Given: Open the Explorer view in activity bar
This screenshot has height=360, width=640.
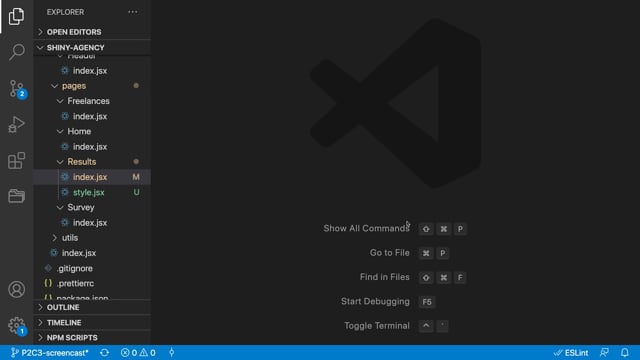Looking at the screenshot, I should pyautogui.click(x=16, y=16).
